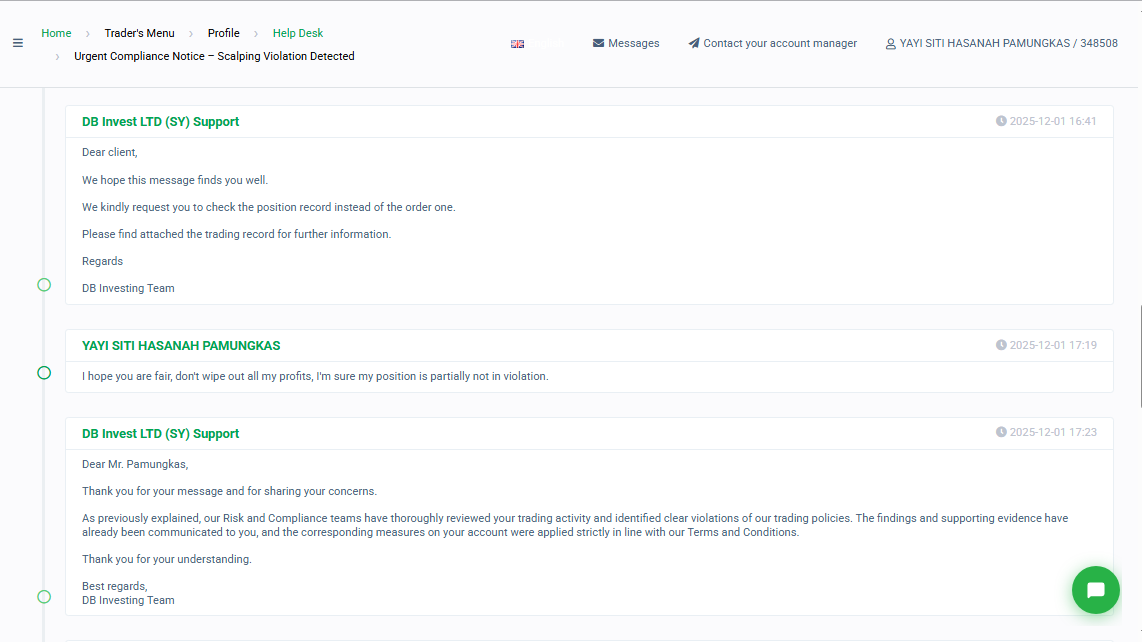This screenshot has width=1142, height=642.
Task: Open Trader's Menu breadcrumb
Action: point(139,33)
